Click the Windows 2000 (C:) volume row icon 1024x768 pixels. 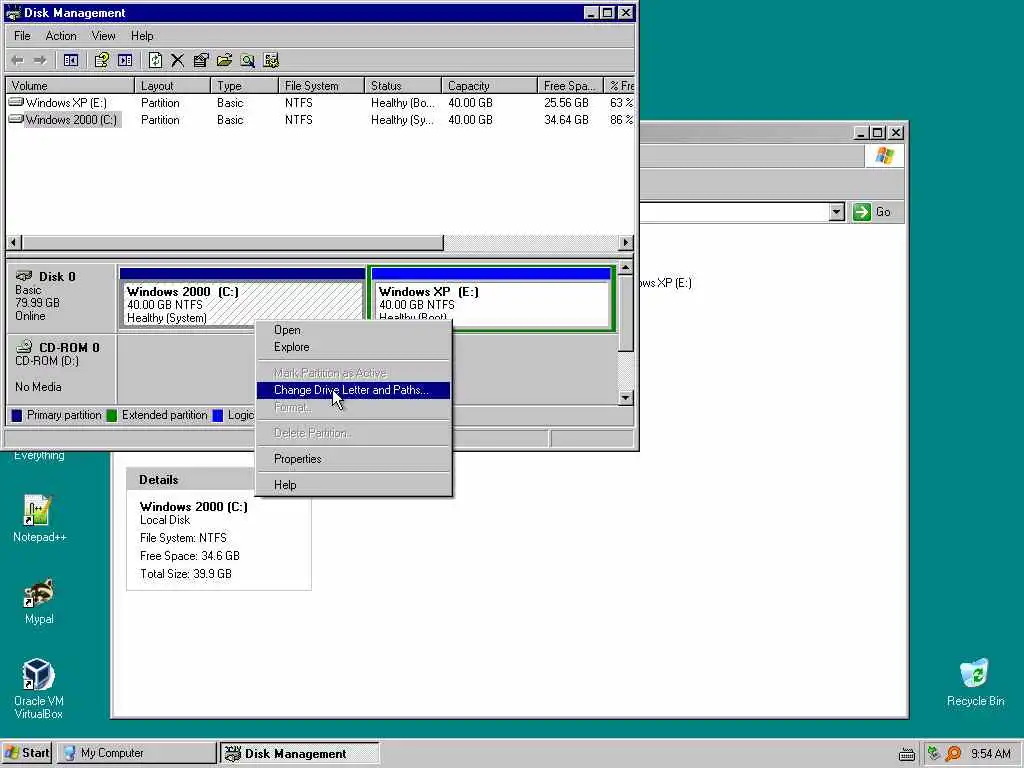point(16,119)
